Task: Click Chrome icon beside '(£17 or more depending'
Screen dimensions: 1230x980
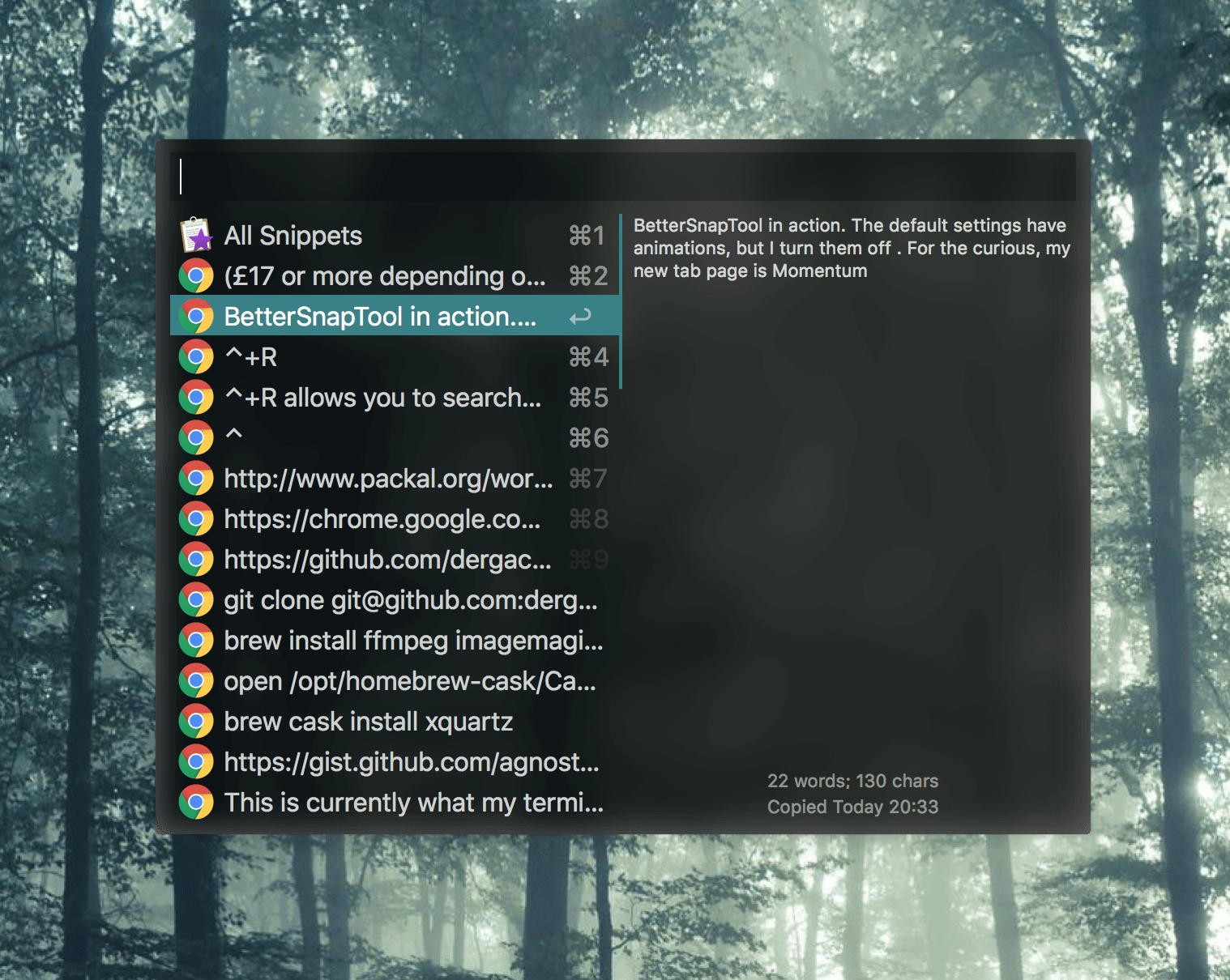Action: tap(196, 275)
